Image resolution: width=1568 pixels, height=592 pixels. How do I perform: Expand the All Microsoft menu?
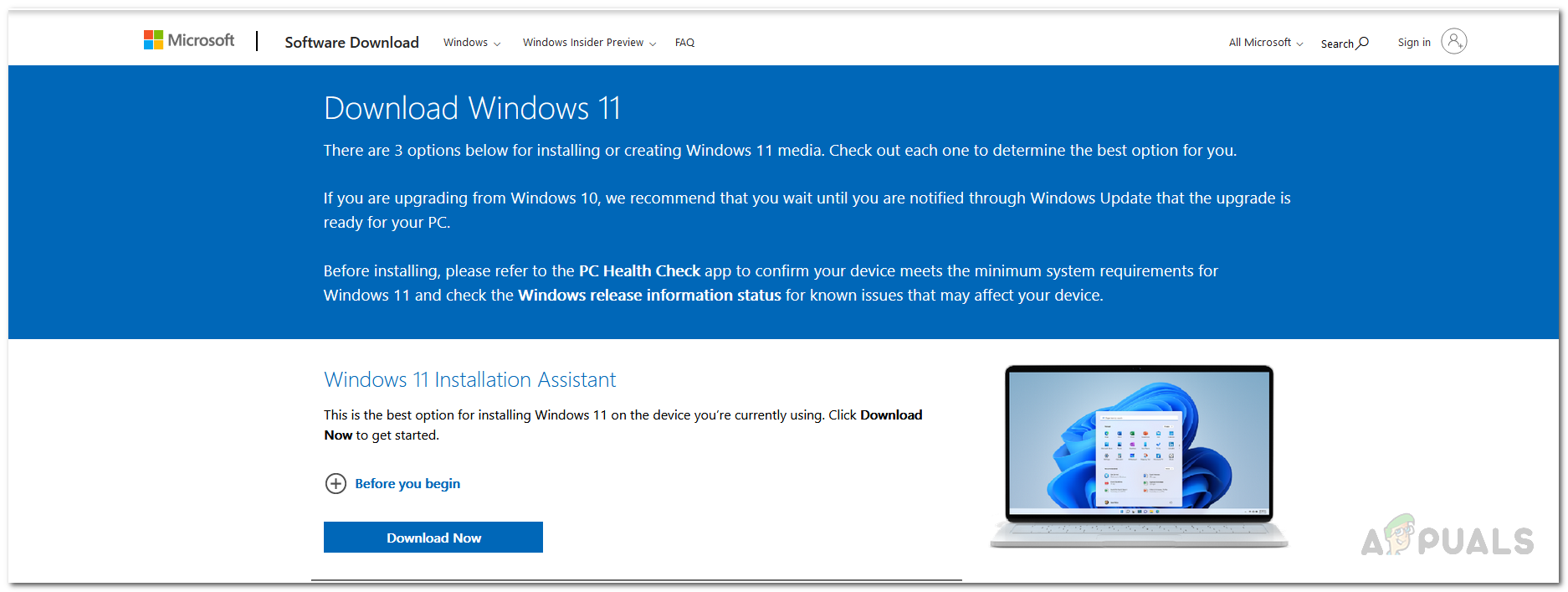coord(1266,43)
